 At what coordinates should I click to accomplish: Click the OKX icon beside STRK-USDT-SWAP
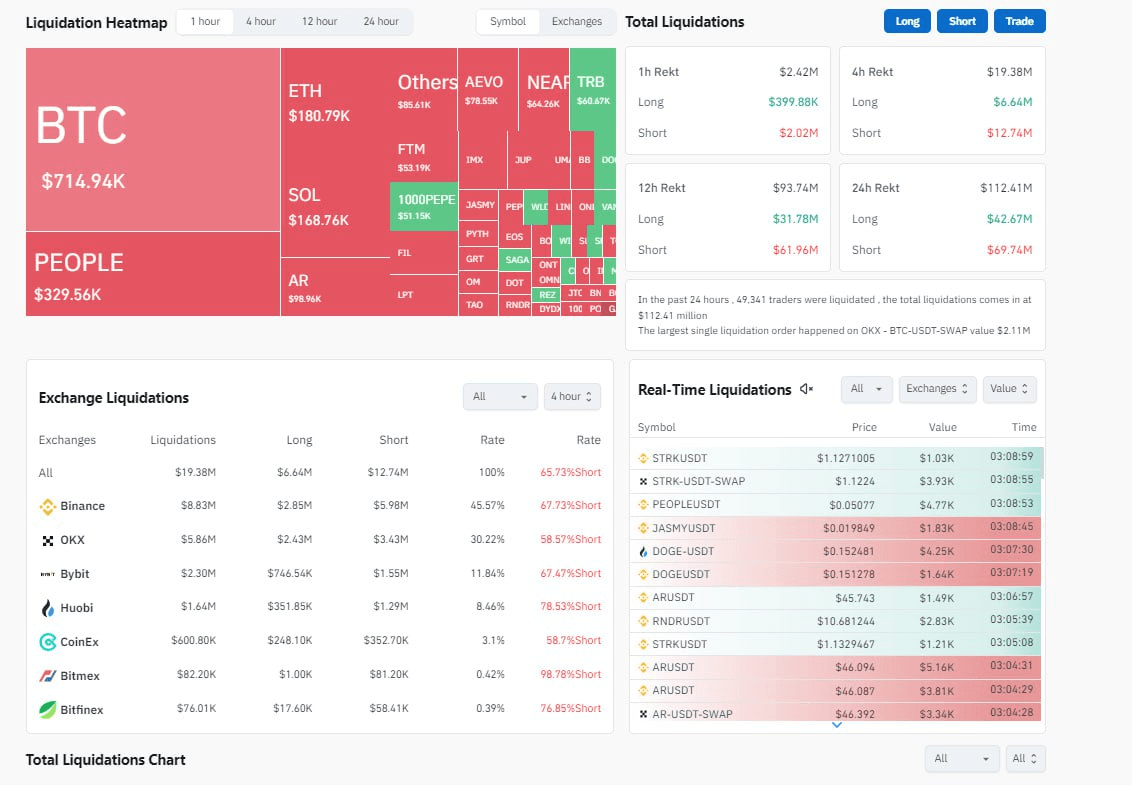(x=643, y=482)
